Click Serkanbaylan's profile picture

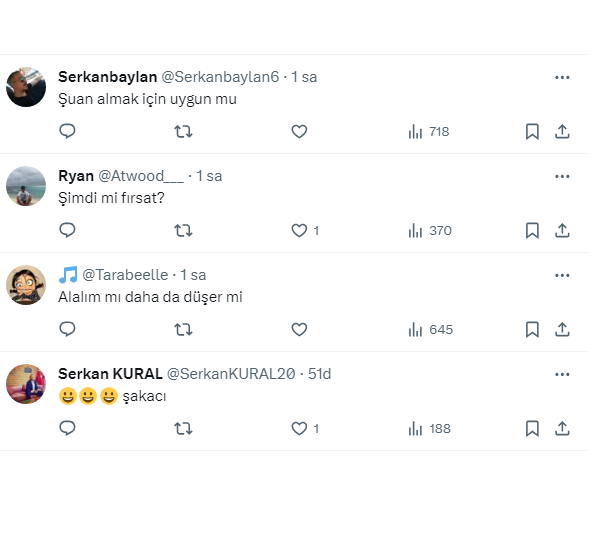click(x=26, y=87)
